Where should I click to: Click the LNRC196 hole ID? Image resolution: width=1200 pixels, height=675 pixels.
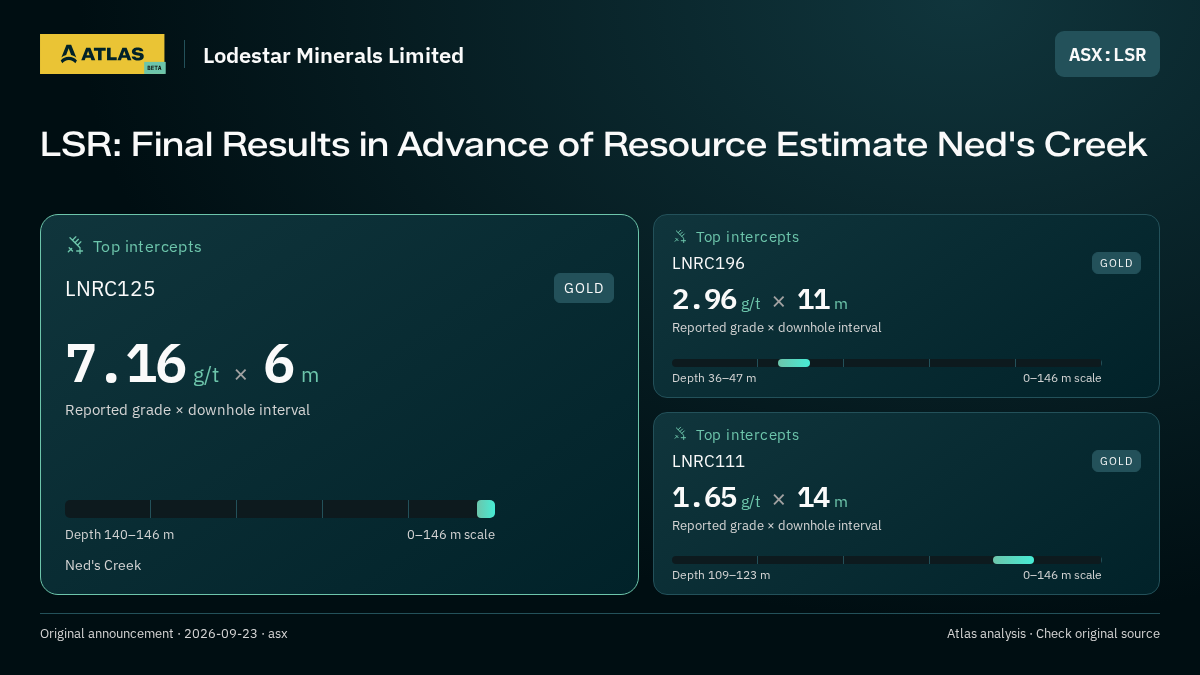coord(708,263)
